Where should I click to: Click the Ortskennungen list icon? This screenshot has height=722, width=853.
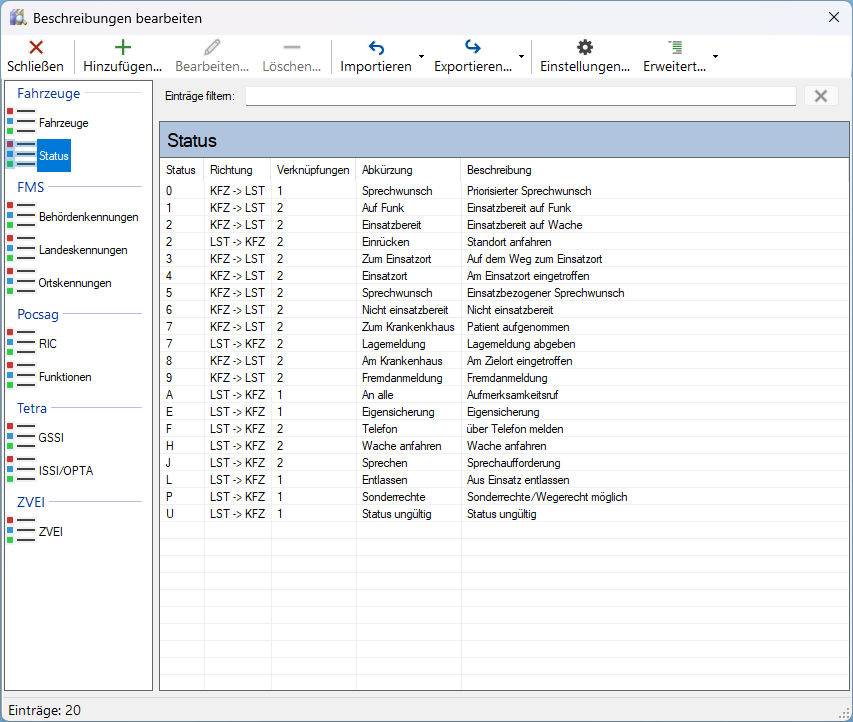(21, 281)
